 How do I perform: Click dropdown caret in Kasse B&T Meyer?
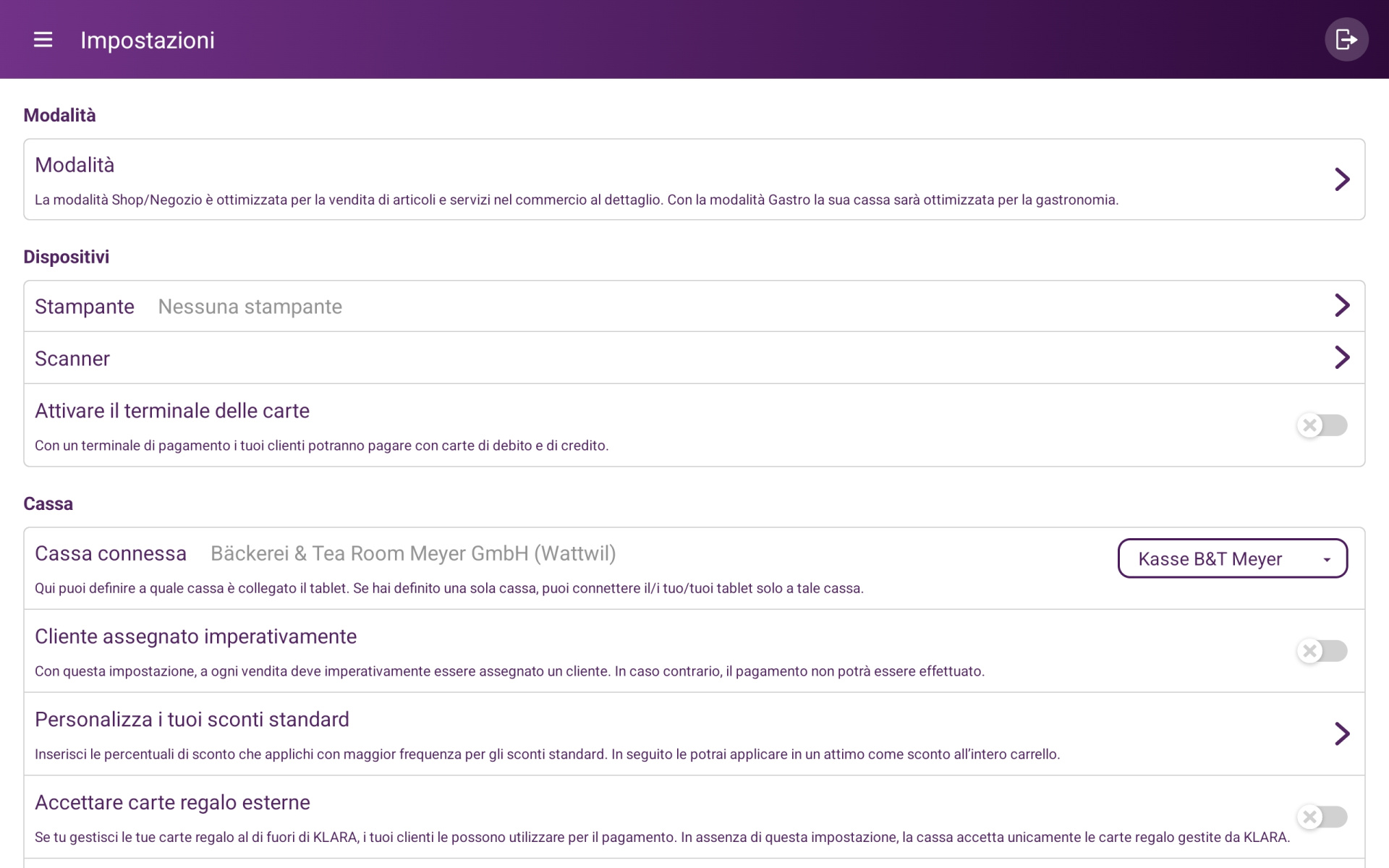(1327, 559)
